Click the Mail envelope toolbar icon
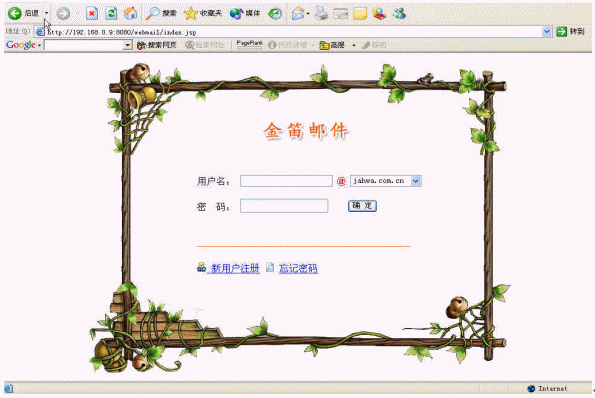 298,14
